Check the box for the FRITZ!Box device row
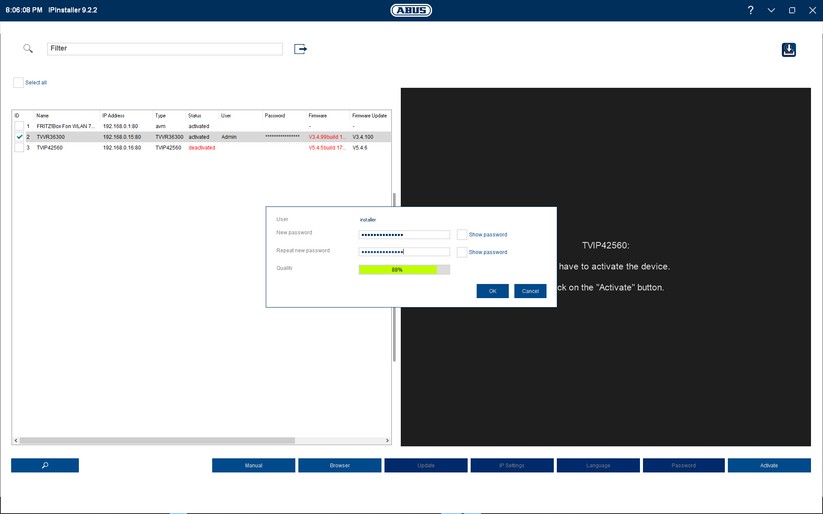 pos(19,126)
